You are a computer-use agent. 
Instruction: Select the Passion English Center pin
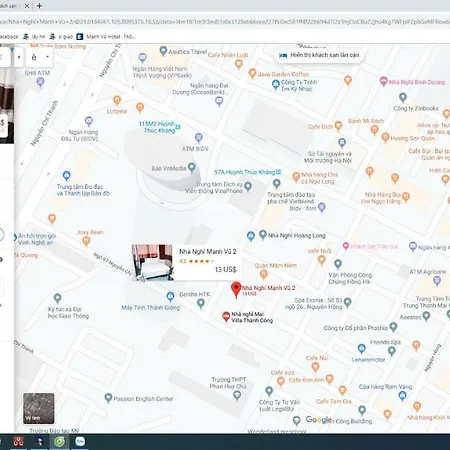pyautogui.click(x=108, y=398)
